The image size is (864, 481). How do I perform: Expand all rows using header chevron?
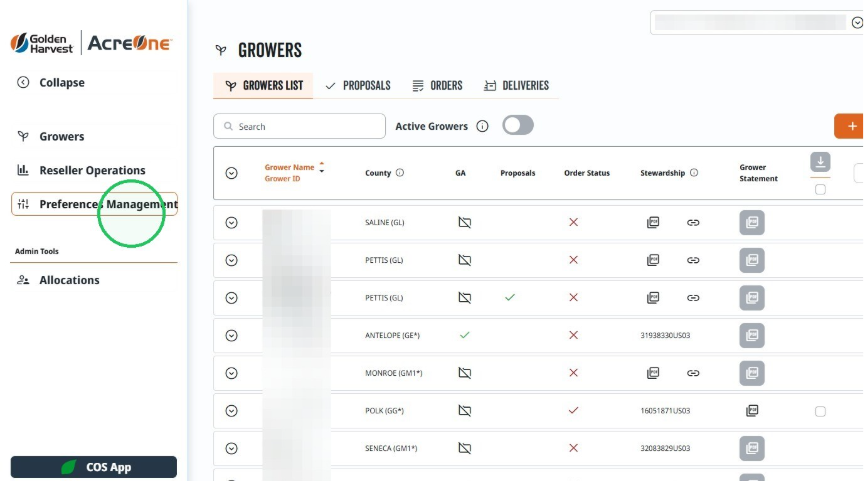pyautogui.click(x=231, y=173)
